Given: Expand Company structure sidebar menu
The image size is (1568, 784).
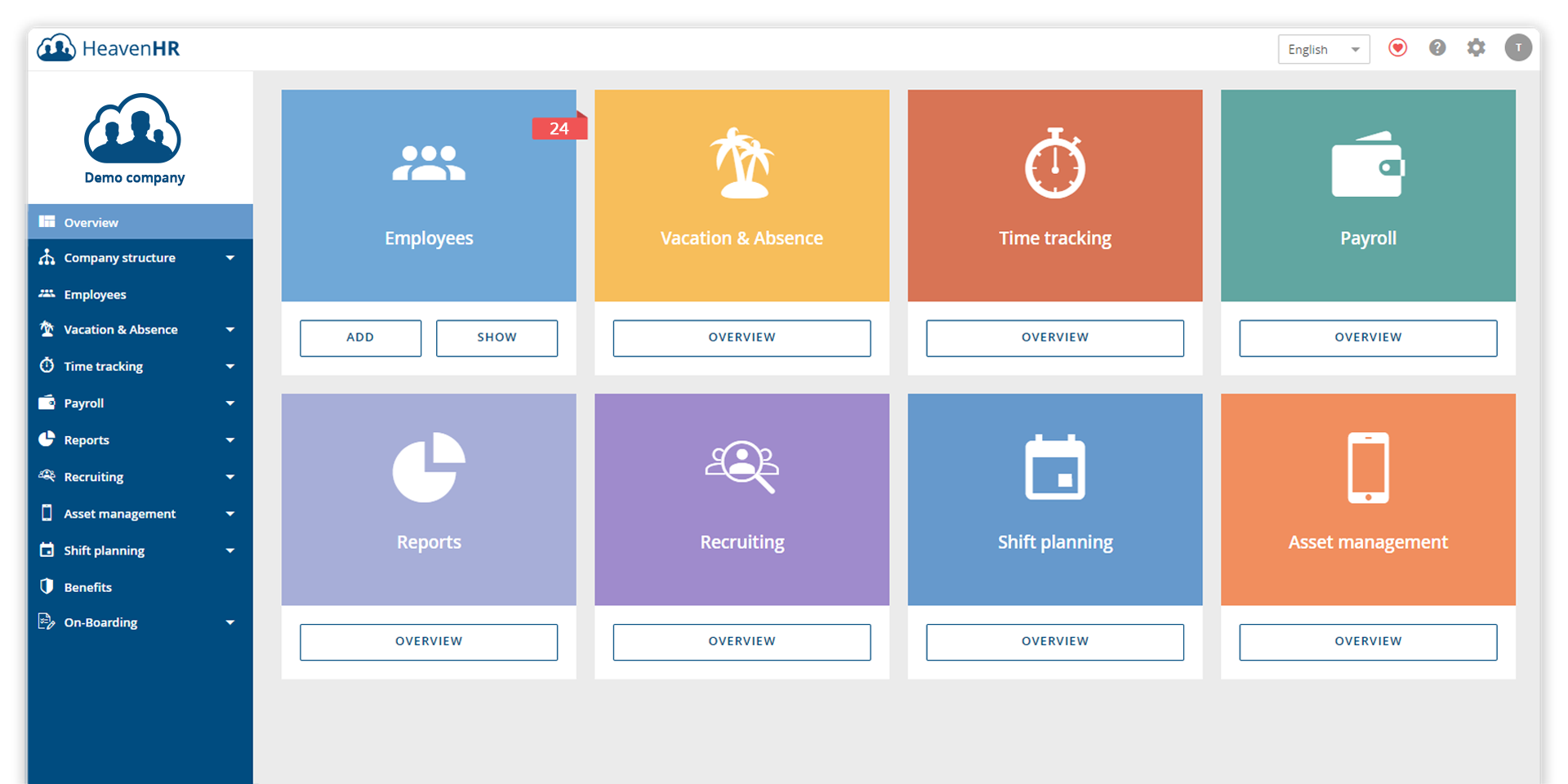Looking at the screenshot, I should [230, 258].
